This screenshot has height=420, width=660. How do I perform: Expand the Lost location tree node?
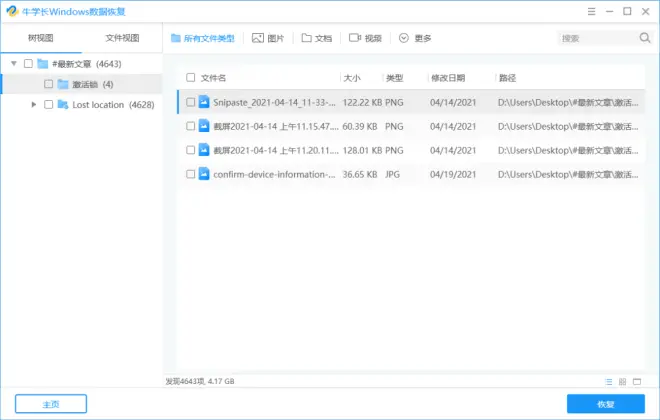point(34,104)
